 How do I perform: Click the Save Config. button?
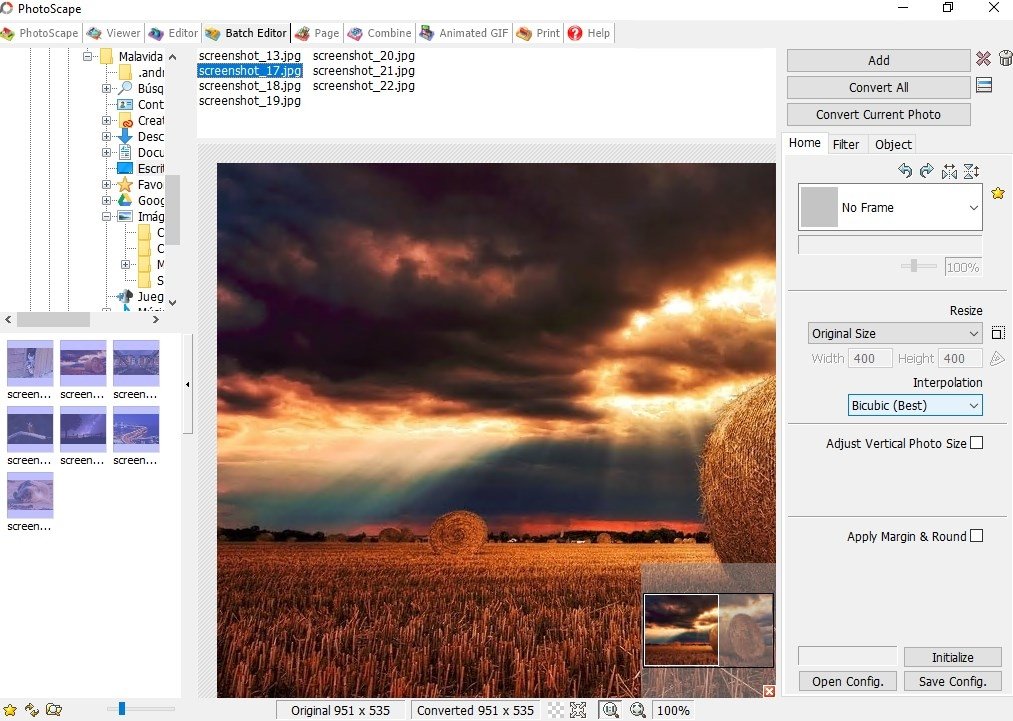pyautogui.click(x=952, y=682)
